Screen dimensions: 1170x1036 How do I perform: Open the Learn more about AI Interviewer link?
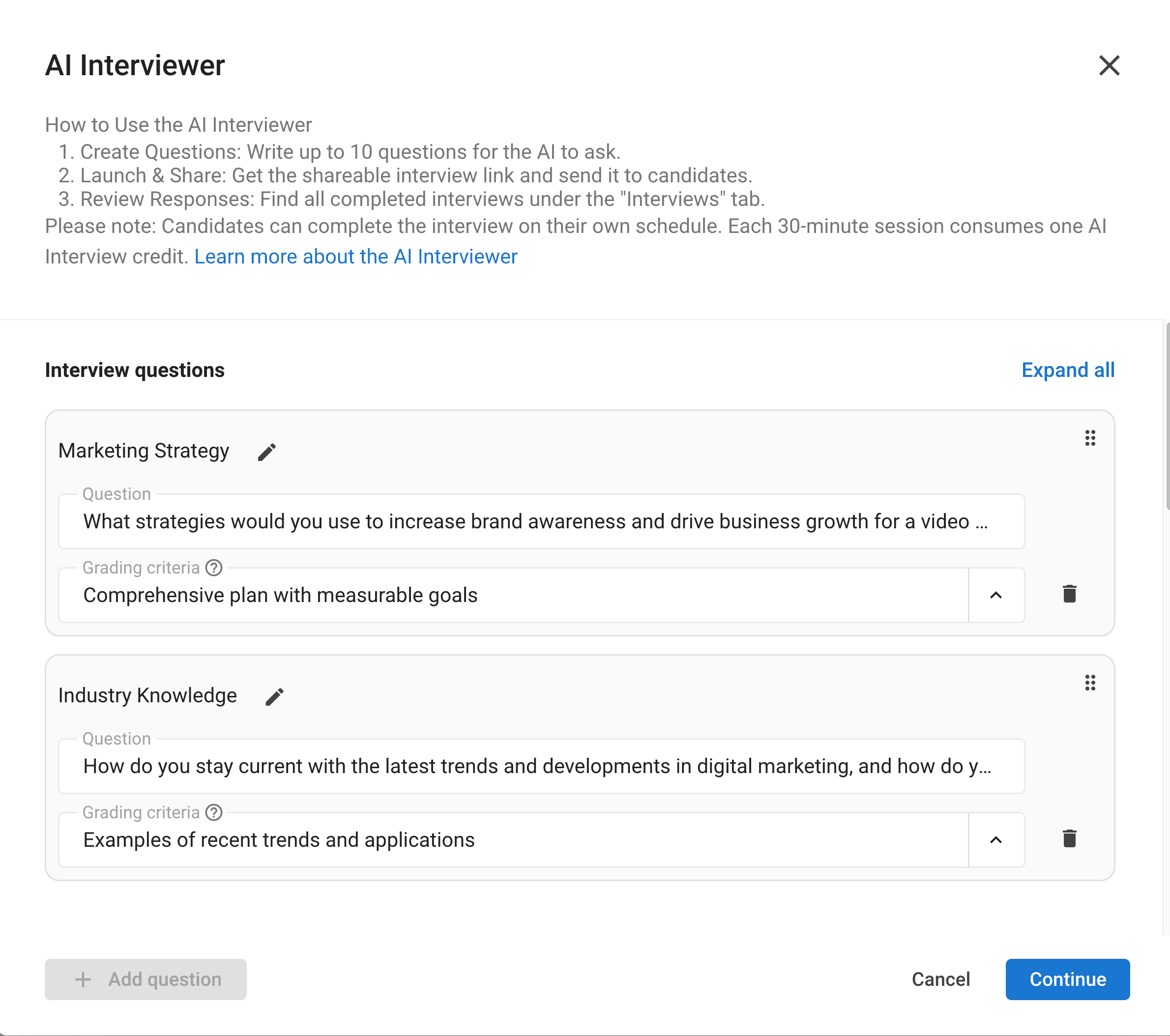click(355, 257)
